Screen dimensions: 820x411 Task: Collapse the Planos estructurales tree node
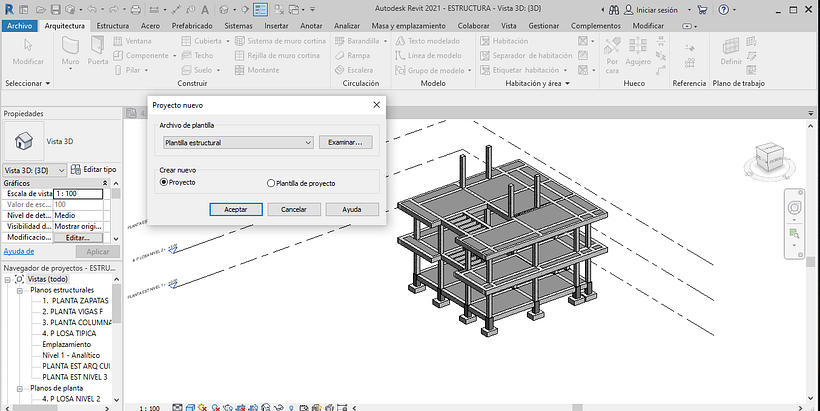[20, 289]
